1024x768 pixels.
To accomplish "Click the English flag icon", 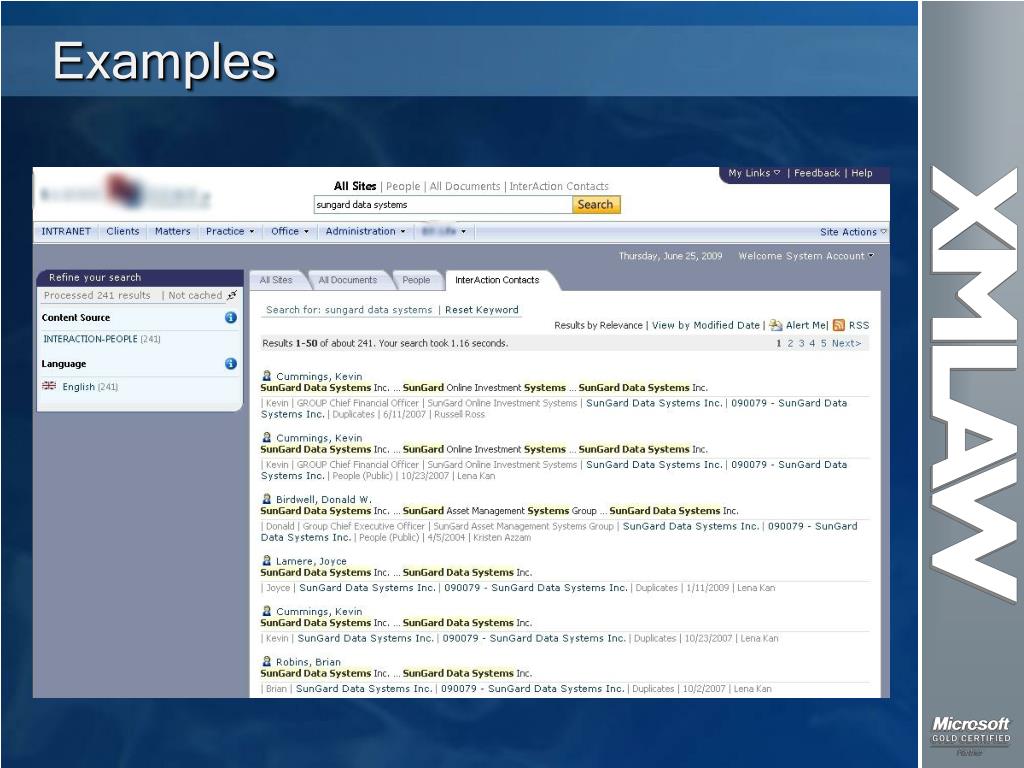I will [x=49, y=386].
